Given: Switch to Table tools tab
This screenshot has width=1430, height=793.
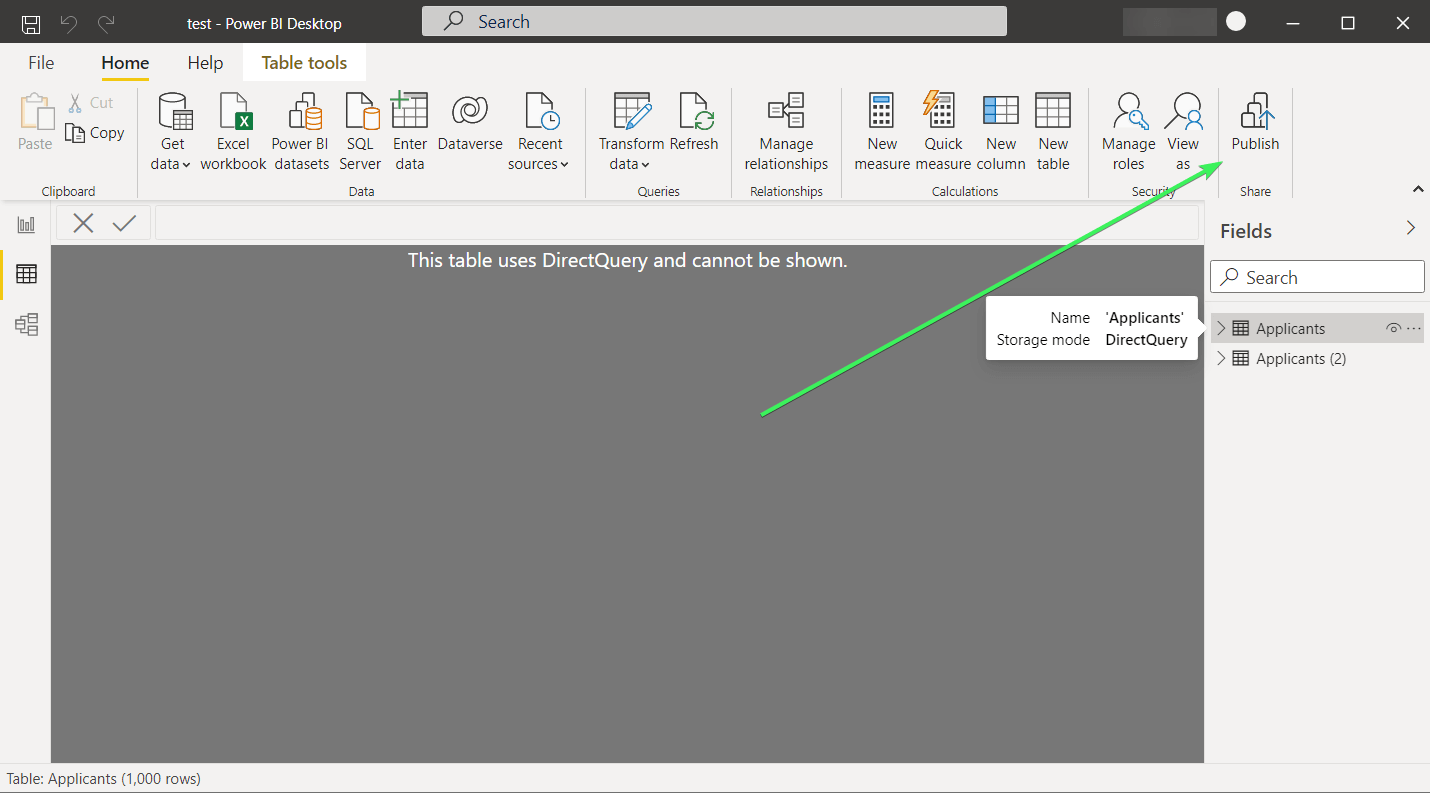Looking at the screenshot, I should [304, 63].
